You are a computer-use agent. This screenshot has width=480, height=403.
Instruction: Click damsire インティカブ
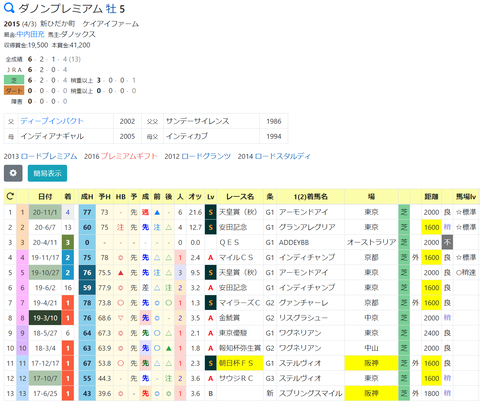click(187, 136)
